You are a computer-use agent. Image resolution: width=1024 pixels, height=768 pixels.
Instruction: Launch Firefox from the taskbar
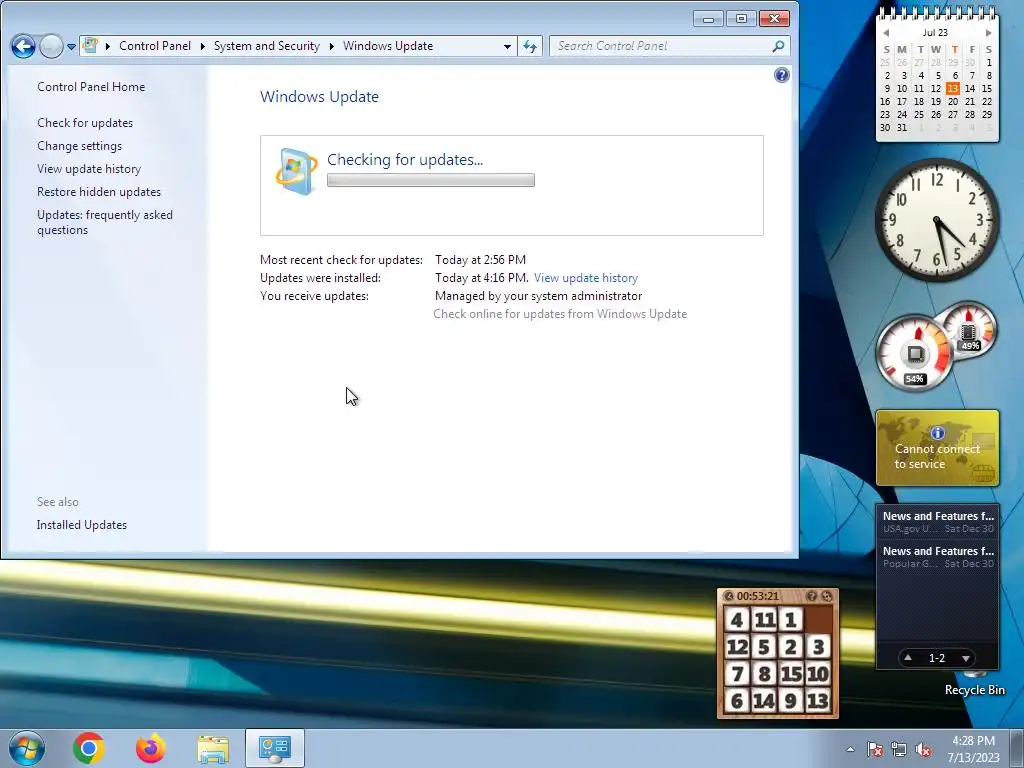point(151,748)
